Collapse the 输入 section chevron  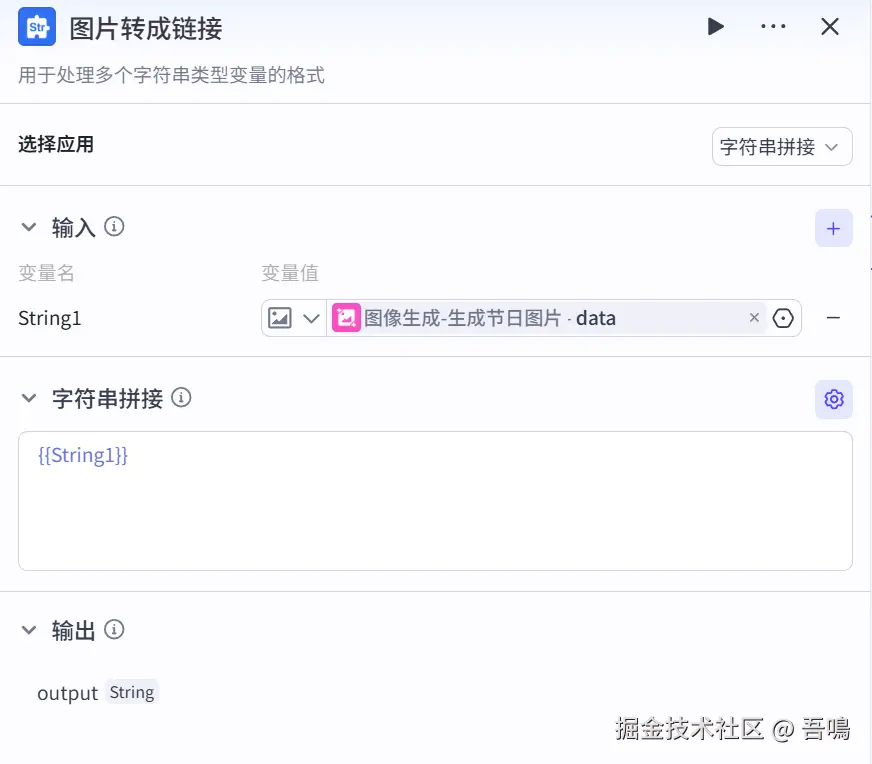(x=28, y=227)
